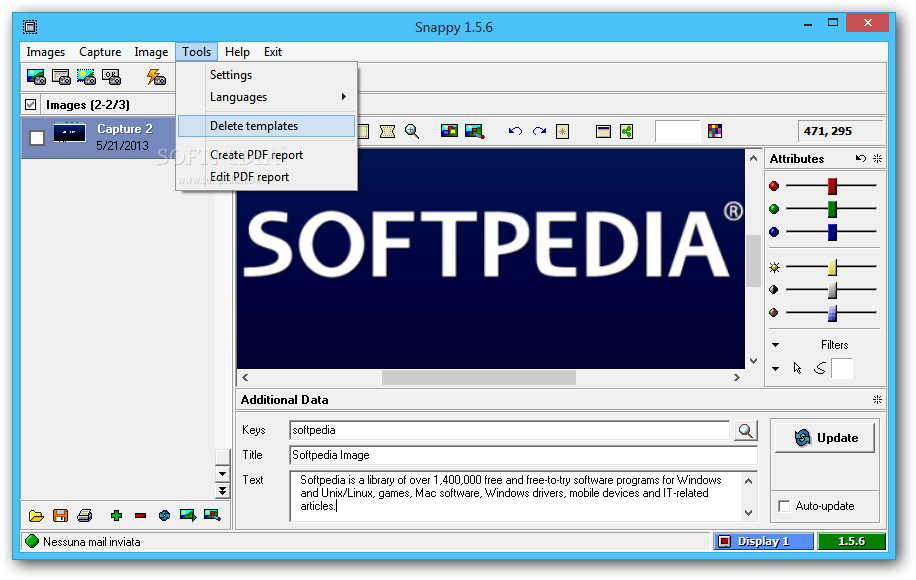The image size is (916, 580).
Task: Select the Capture 2 thumbnail in list
Action: (70, 133)
